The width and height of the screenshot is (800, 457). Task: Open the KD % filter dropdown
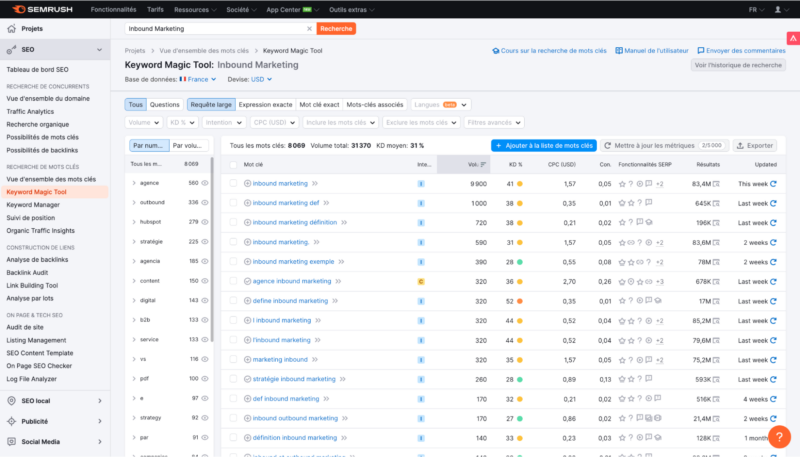(182, 122)
